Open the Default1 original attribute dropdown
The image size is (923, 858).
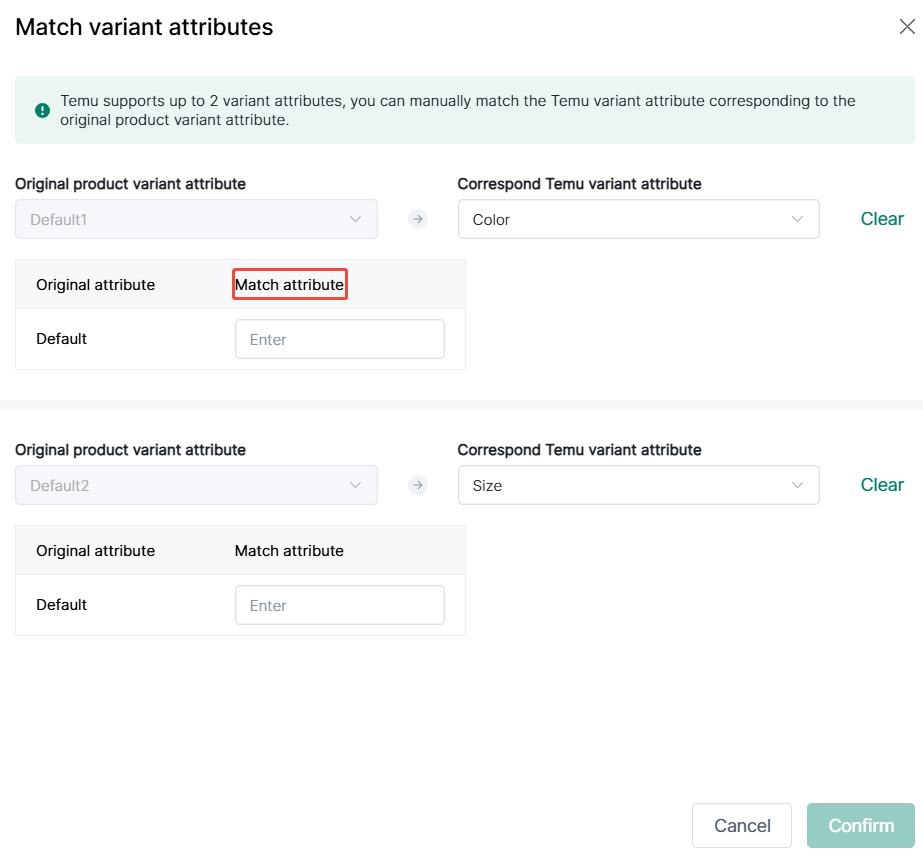tap(196, 219)
